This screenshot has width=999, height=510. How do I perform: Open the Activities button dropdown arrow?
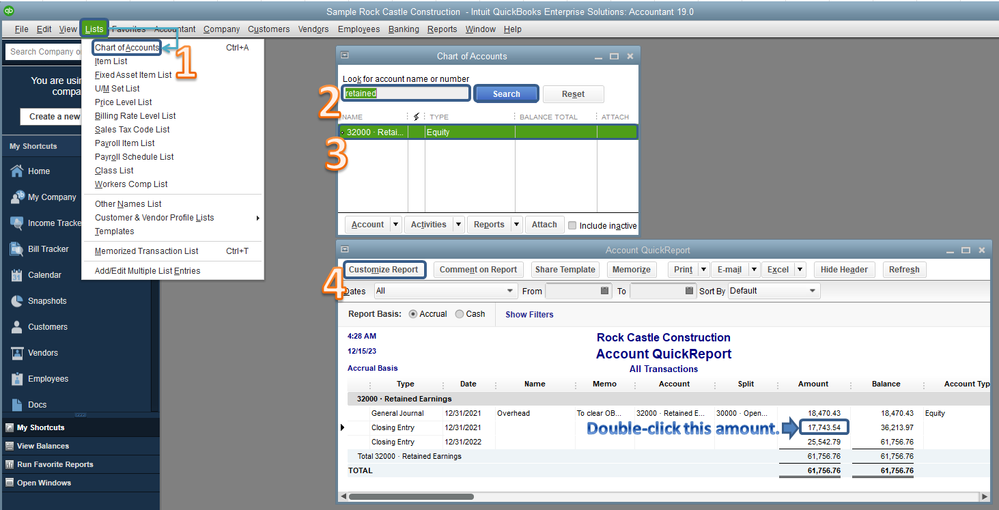click(x=458, y=224)
